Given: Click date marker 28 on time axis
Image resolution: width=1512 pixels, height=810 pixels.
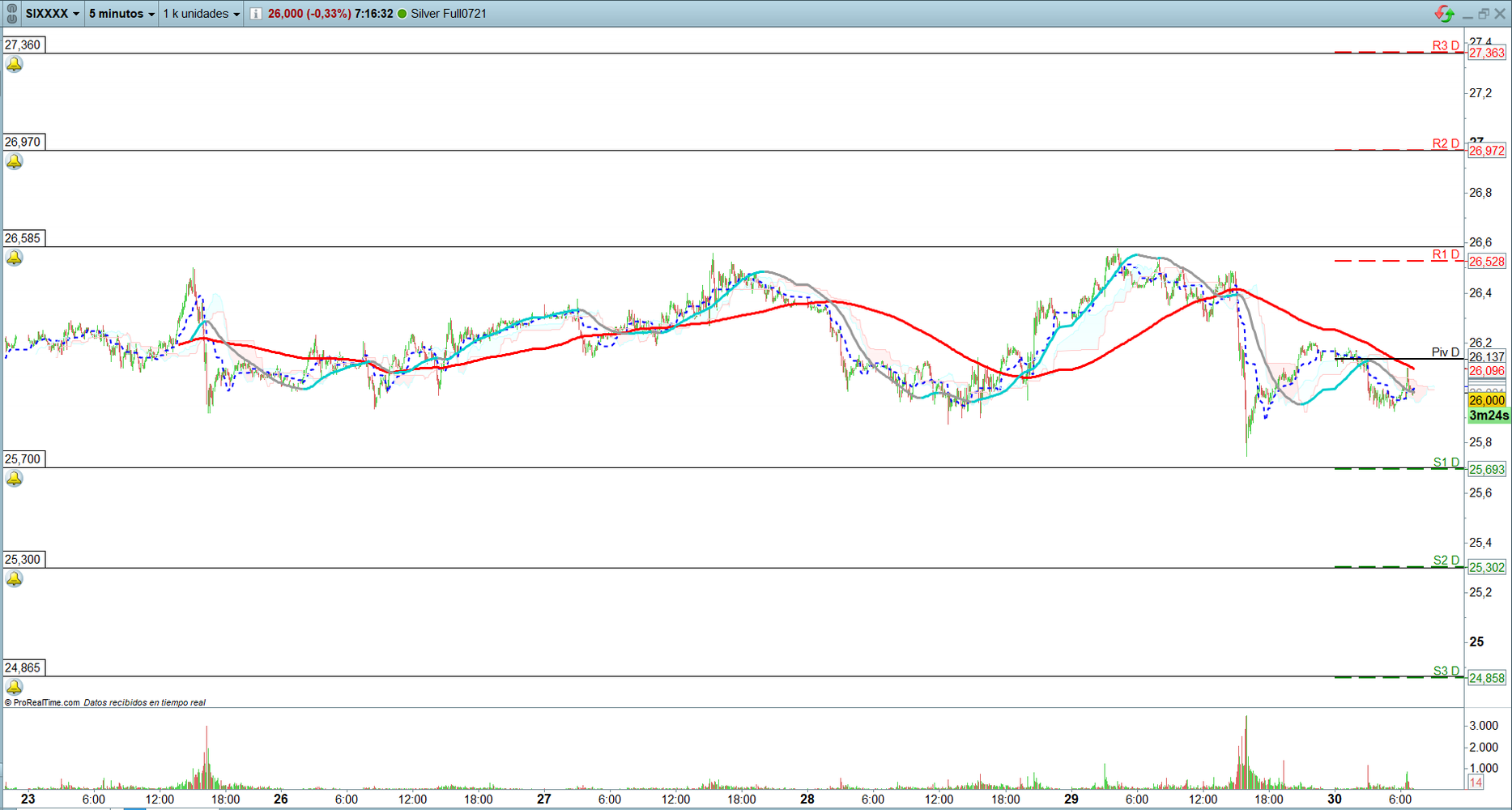Looking at the screenshot, I should pyautogui.click(x=807, y=799).
